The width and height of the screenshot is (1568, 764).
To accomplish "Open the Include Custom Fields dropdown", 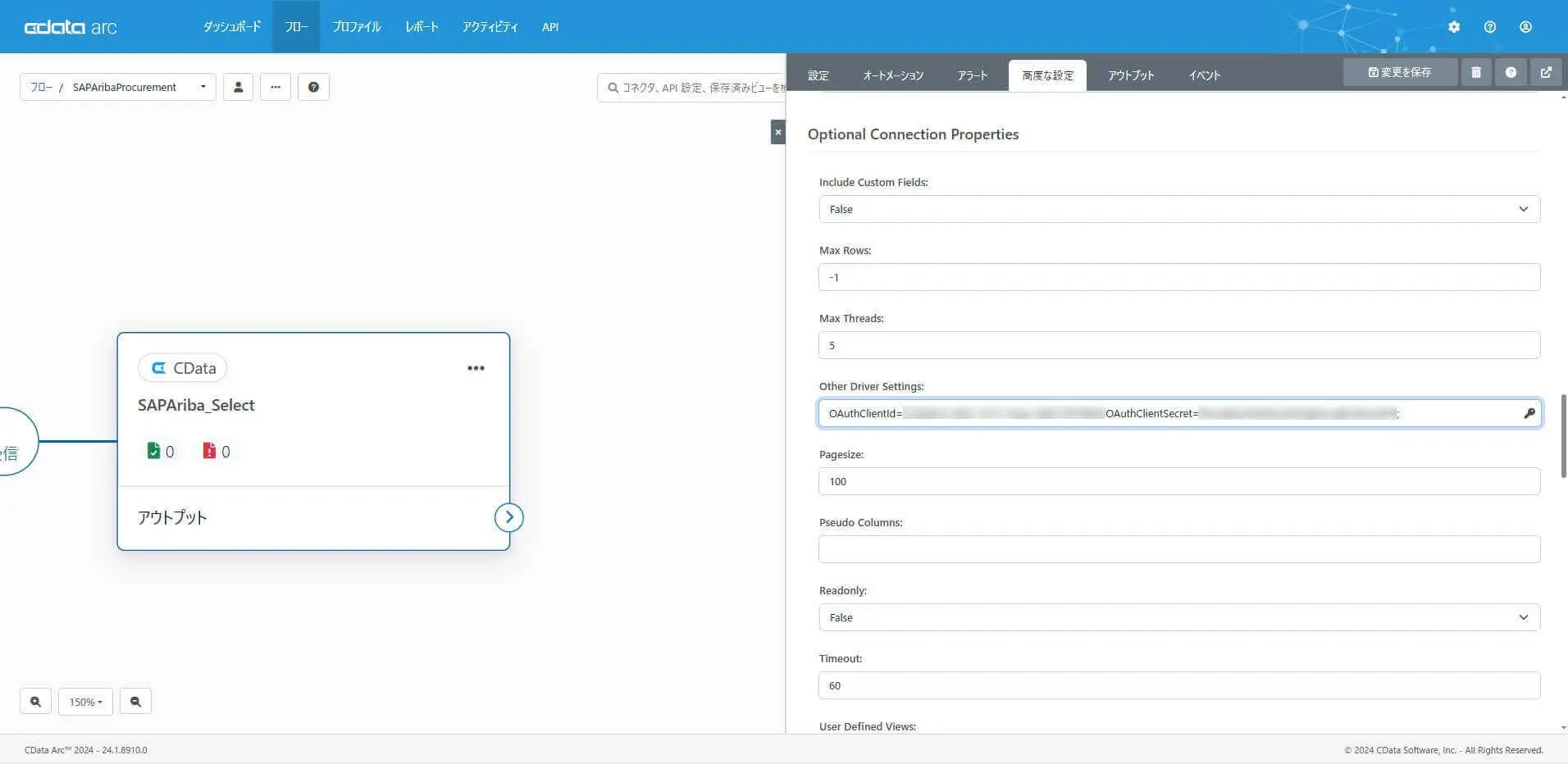I will [x=1179, y=209].
